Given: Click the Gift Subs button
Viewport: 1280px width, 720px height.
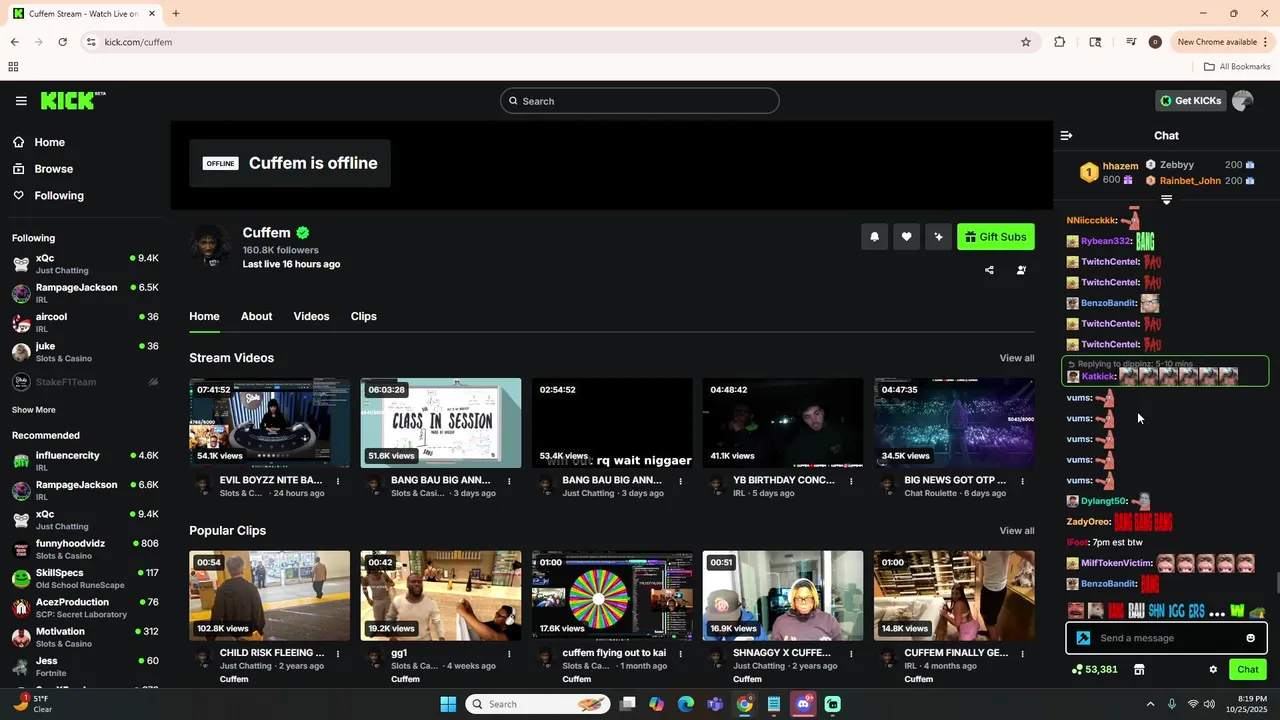Looking at the screenshot, I should [995, 237].
